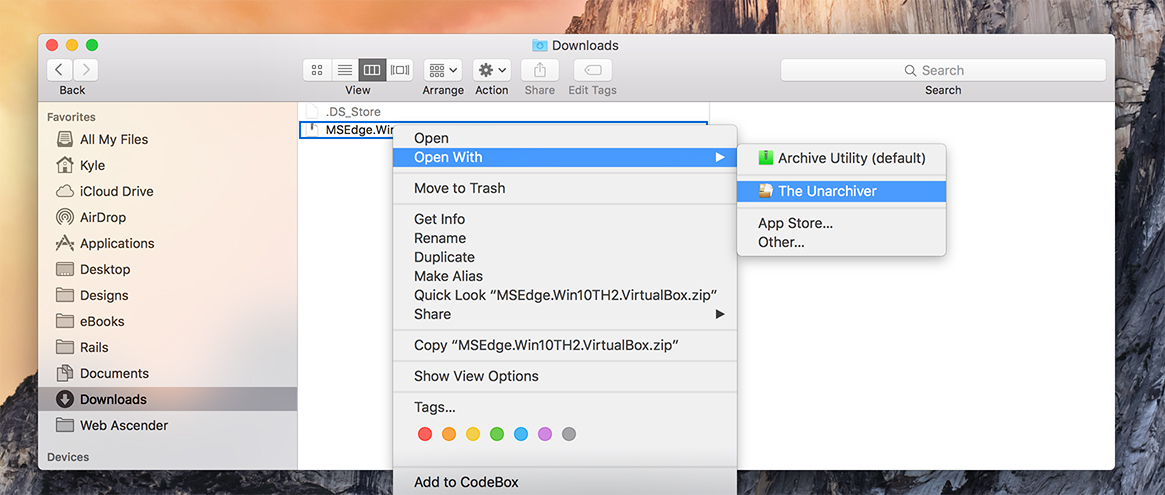Choose Other… in submenu

pos(841,242)
